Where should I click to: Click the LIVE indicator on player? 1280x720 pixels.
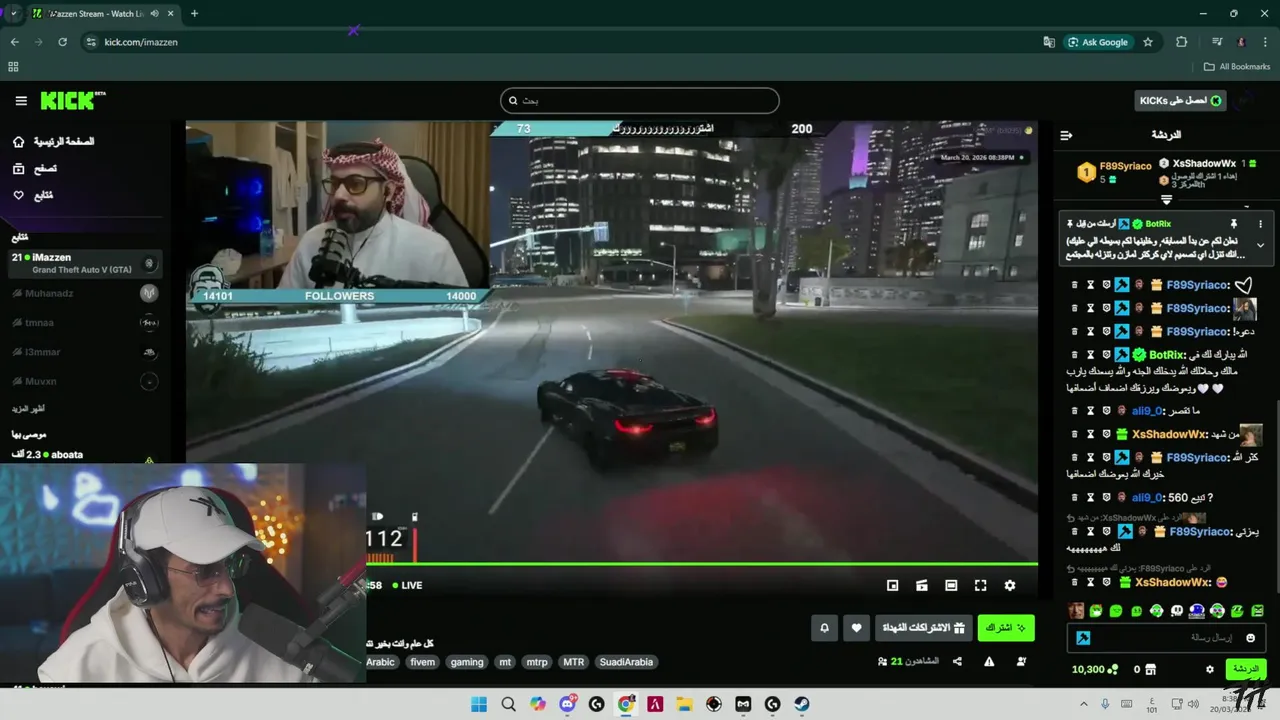pyautogui.click(x=407, y=585)
